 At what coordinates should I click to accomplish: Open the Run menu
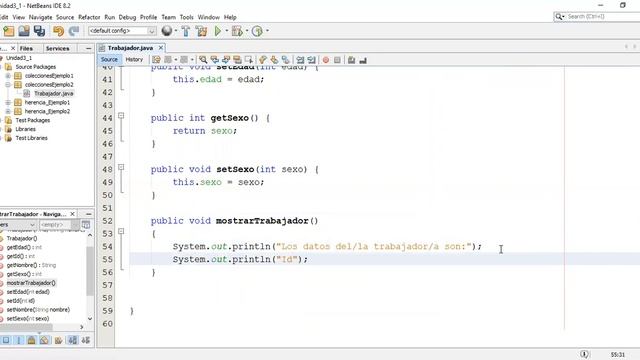point(109,17)
